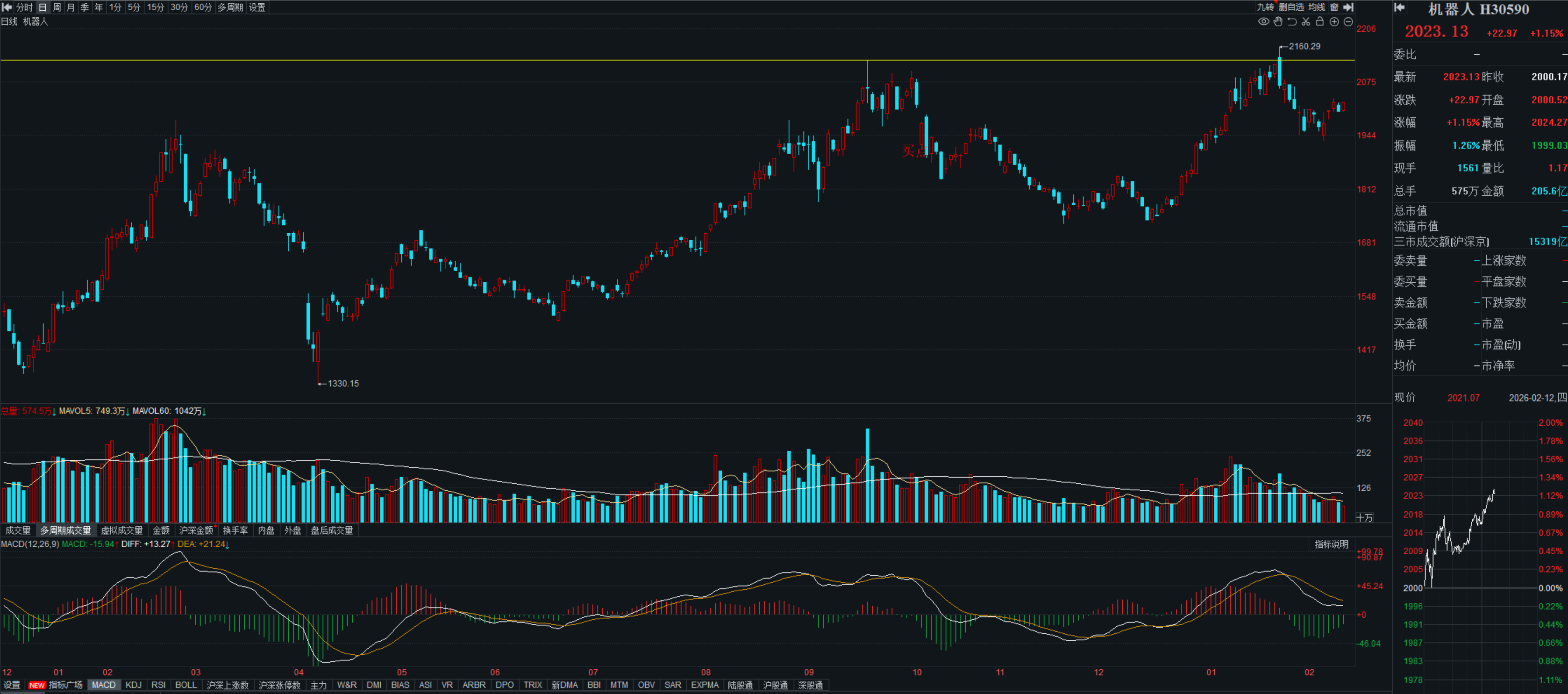Toggle the chart lock icon

(x=1319, y=22)
